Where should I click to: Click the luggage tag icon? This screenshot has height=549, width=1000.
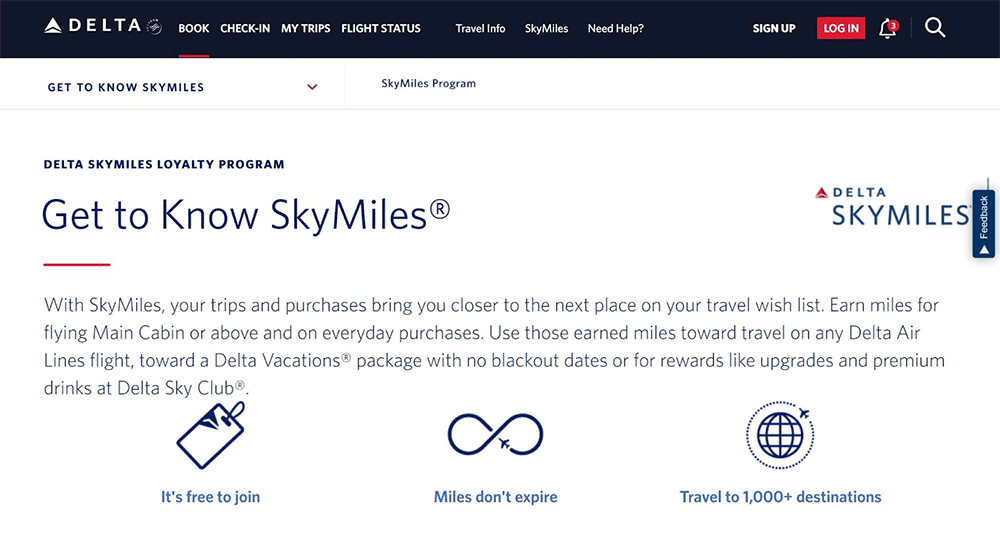pos(210,435)
